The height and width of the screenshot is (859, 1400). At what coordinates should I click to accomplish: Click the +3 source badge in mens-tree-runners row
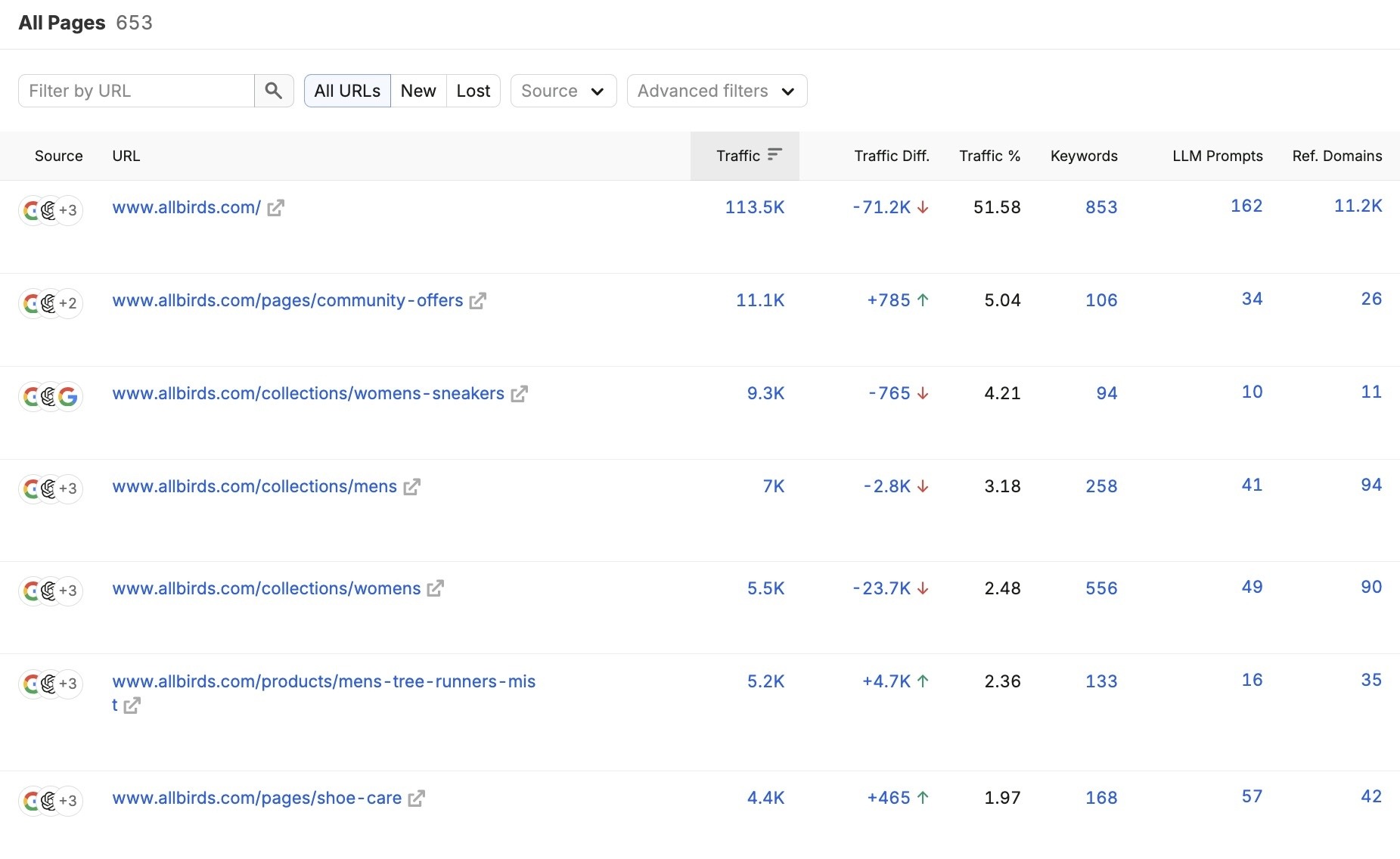68,684
